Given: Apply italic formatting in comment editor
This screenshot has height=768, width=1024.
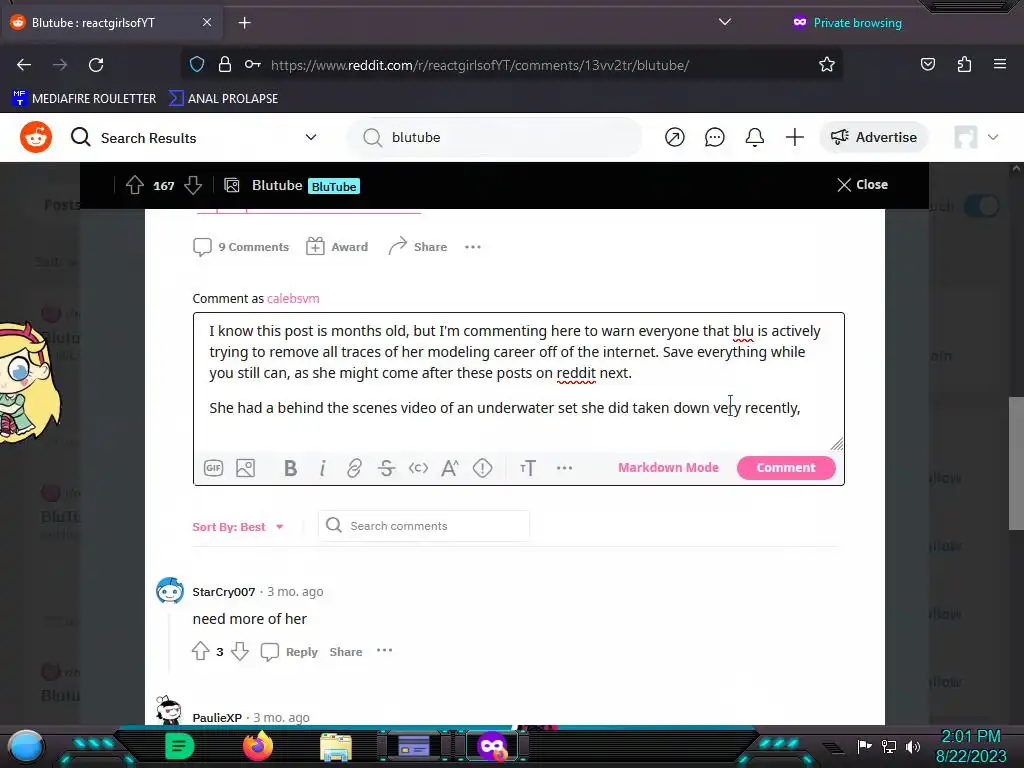Looking at the screenshot, I should pyautogui.click(x=323, y=468).
